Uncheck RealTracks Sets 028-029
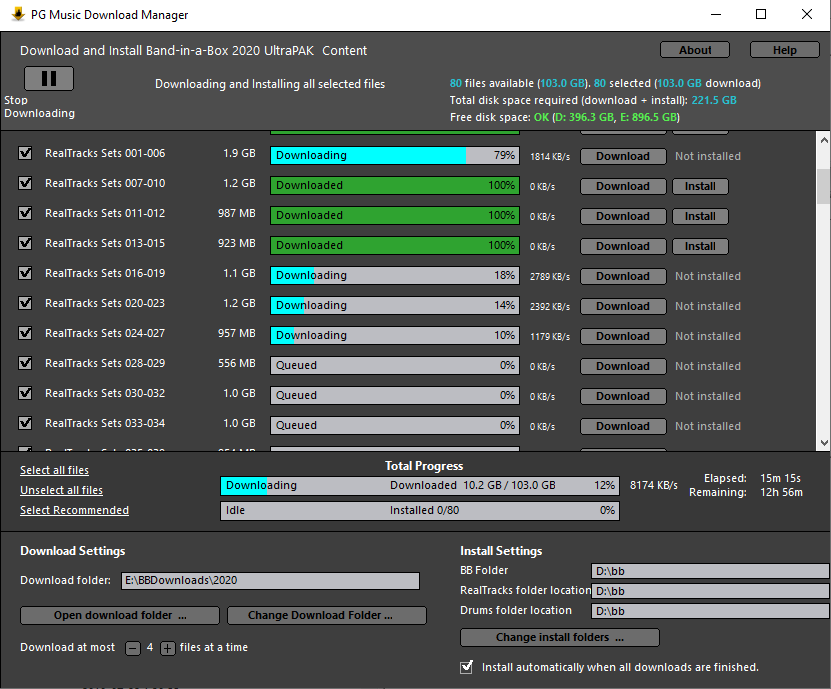 [25, 363]
